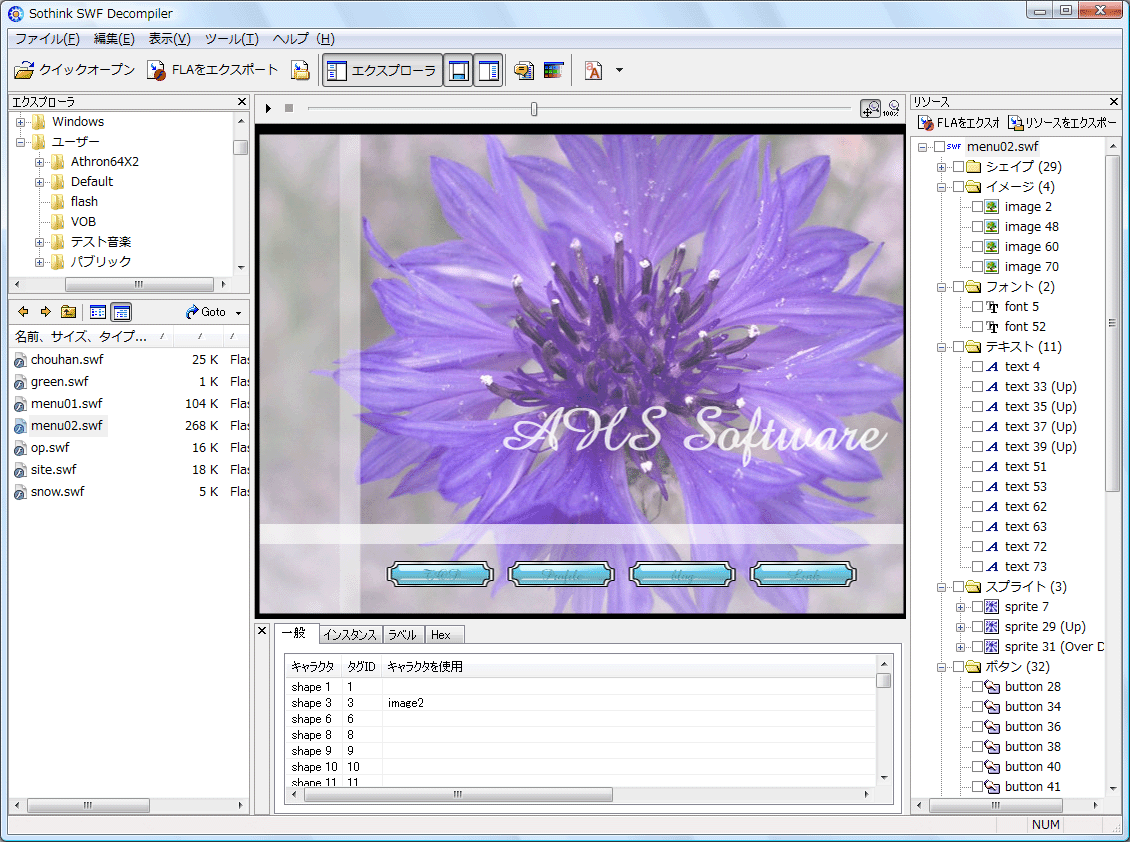Screen dimensions: 1130x842
Task: Play the SWF movie preview
Action: click(x=268, y=108)
